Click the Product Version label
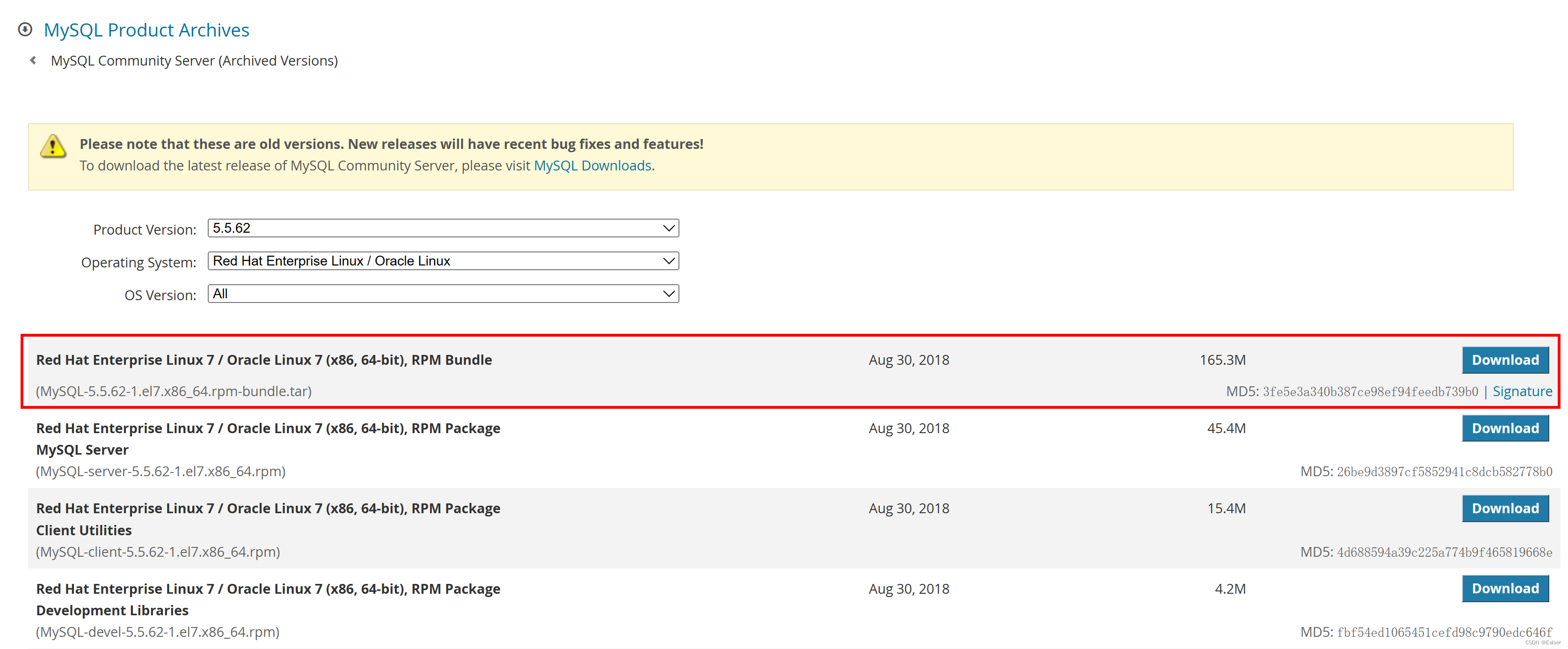Viewport: 1568px width, 649px height. coord(145,230)
